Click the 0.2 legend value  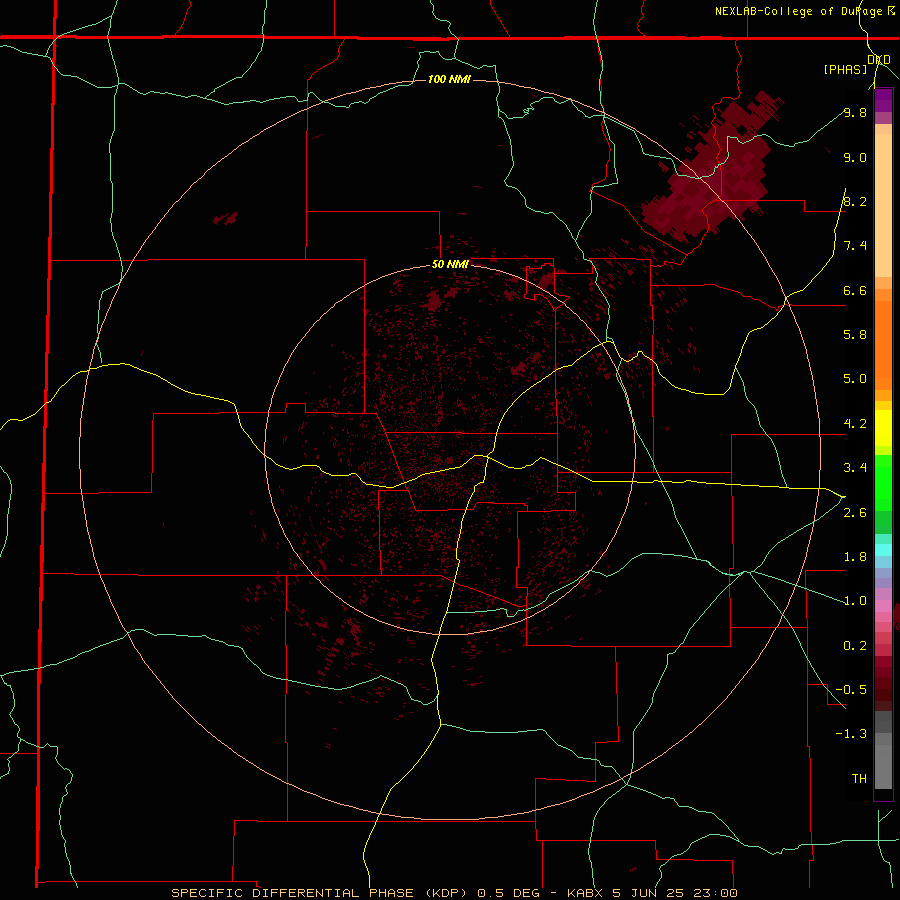(x=855, y=646)
